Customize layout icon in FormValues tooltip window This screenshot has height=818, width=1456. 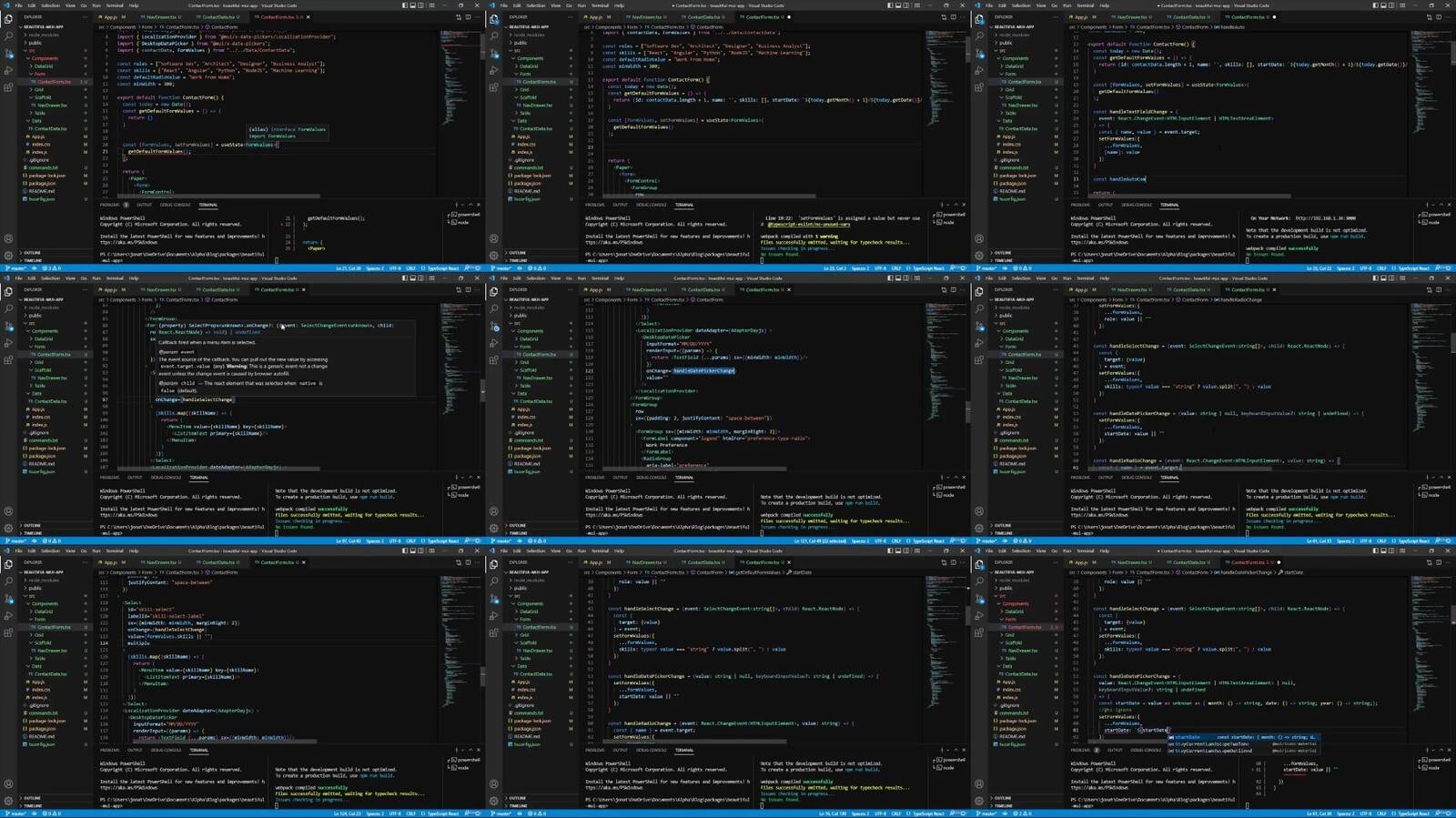pos(431,5)
